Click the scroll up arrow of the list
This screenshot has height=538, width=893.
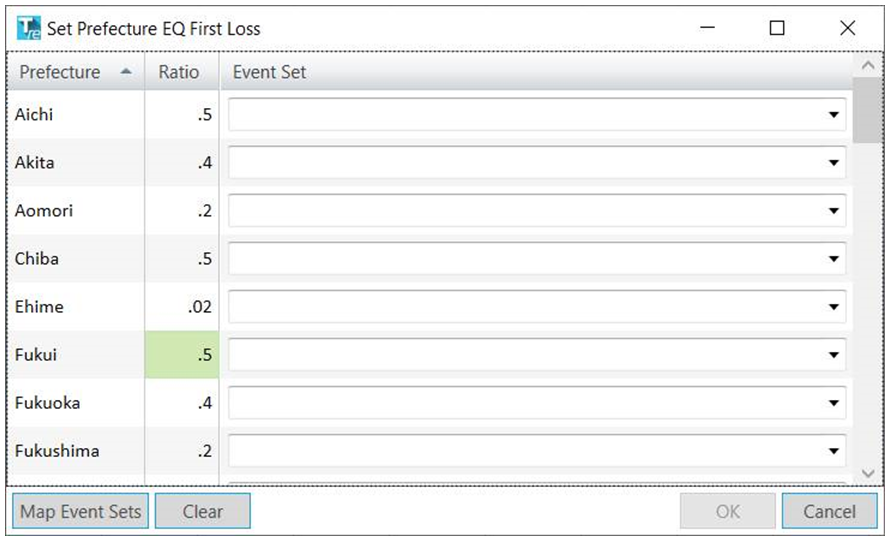[868, 66]
